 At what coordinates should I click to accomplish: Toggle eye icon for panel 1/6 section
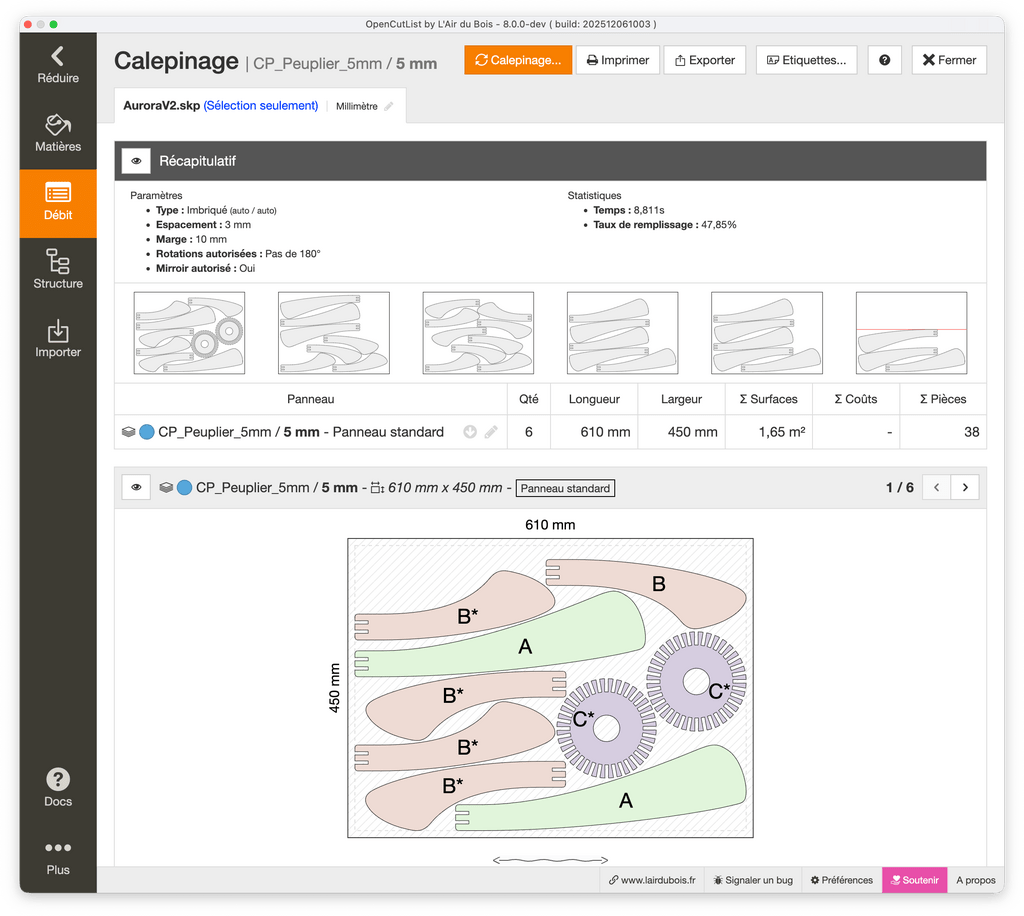(136, 488)
